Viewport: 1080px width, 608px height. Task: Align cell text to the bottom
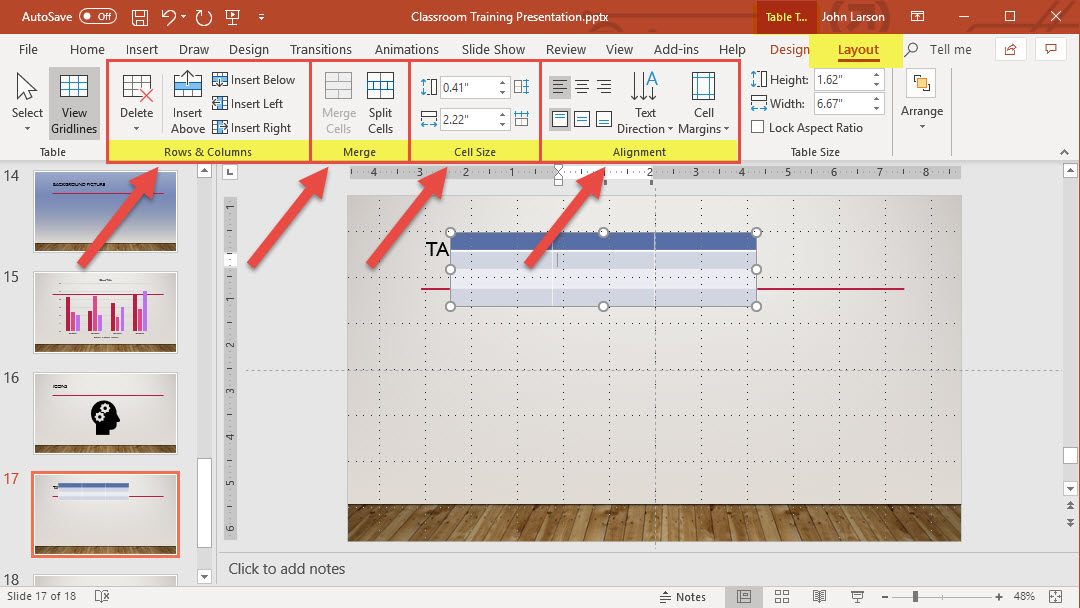click(604, 119)
